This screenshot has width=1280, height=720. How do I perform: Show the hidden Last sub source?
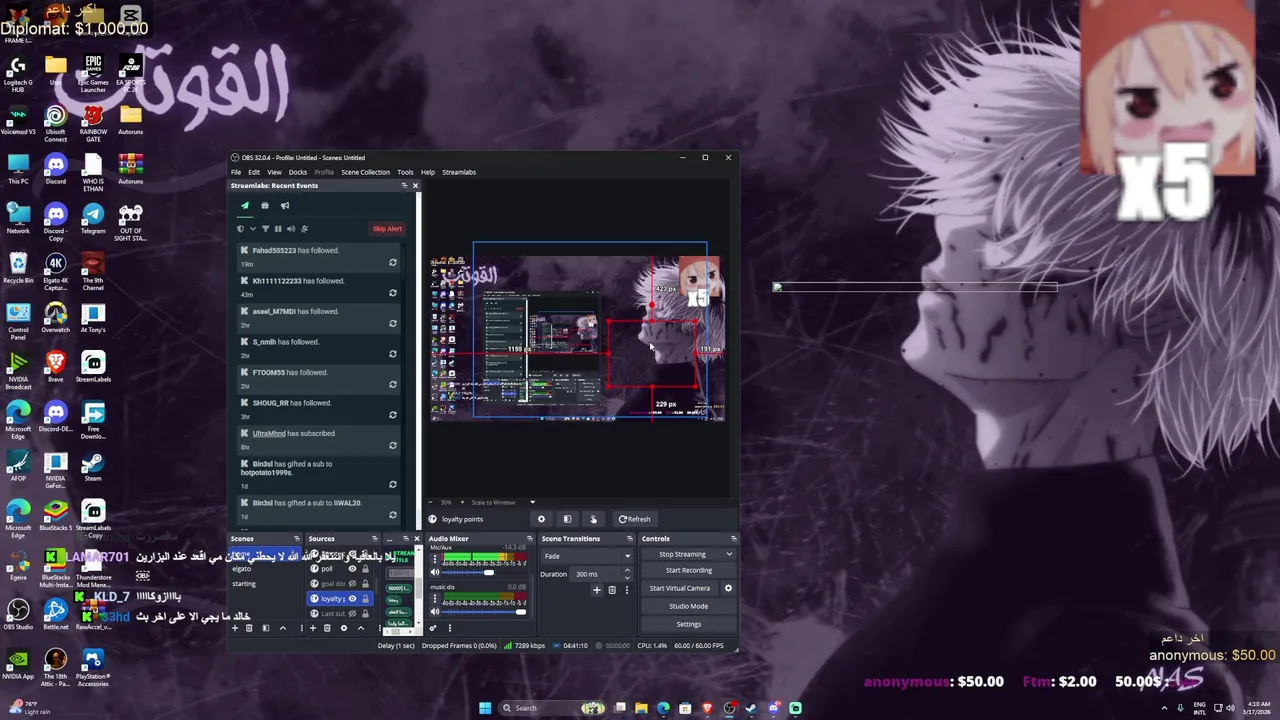pyautogui.click(x=352, y=613)
